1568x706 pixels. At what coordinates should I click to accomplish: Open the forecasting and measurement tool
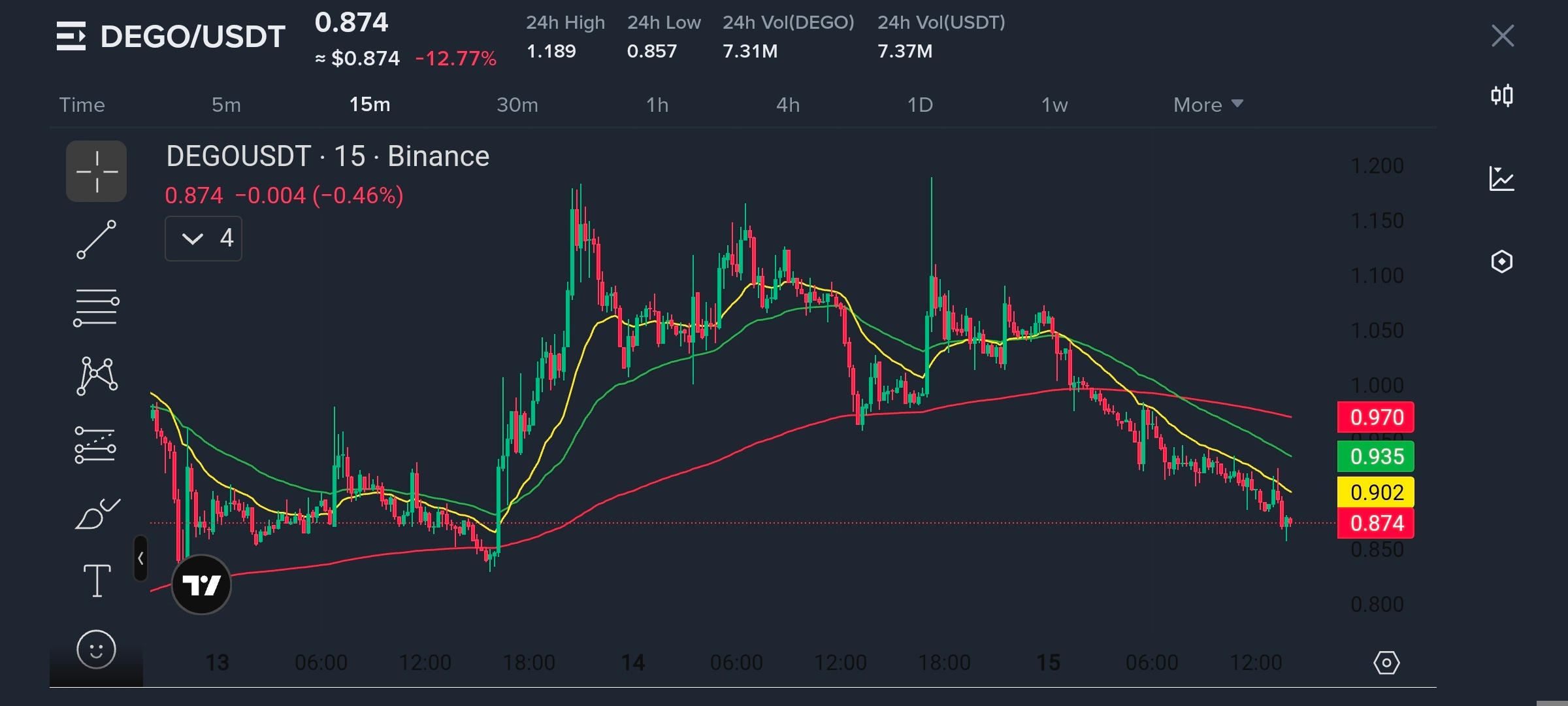pos(95,445)
